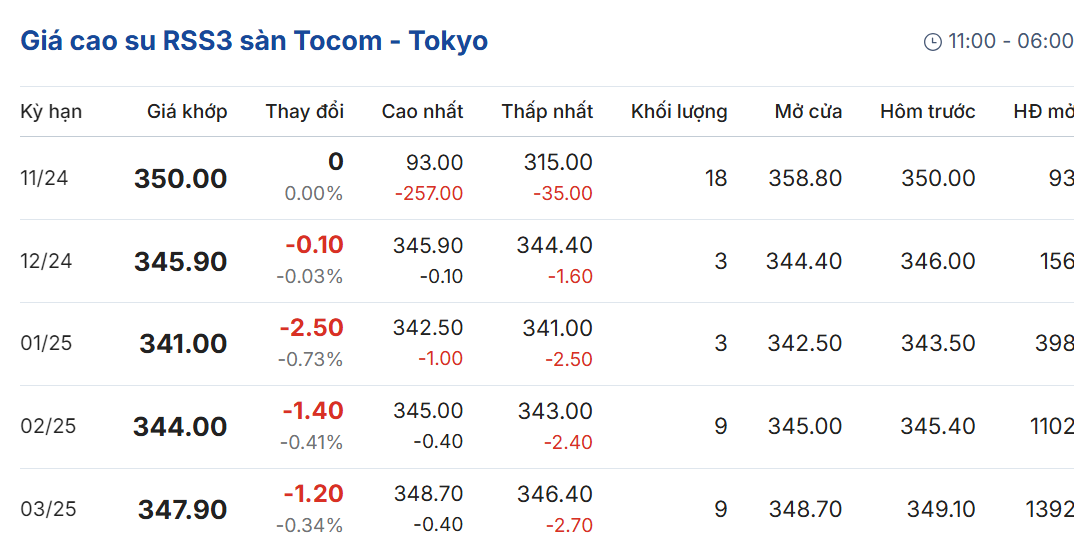This screenshot has height=543, width=1086.
Task: Click the 'Hôm trước' column header
Action: tap(928, 112)
